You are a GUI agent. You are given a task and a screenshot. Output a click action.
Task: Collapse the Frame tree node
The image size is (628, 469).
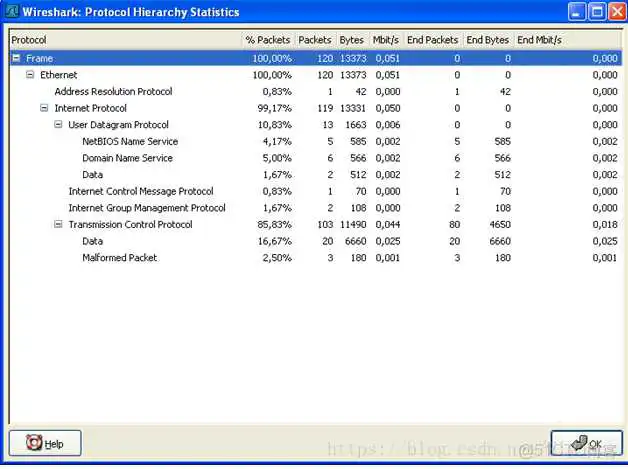[x=16, y=58]
